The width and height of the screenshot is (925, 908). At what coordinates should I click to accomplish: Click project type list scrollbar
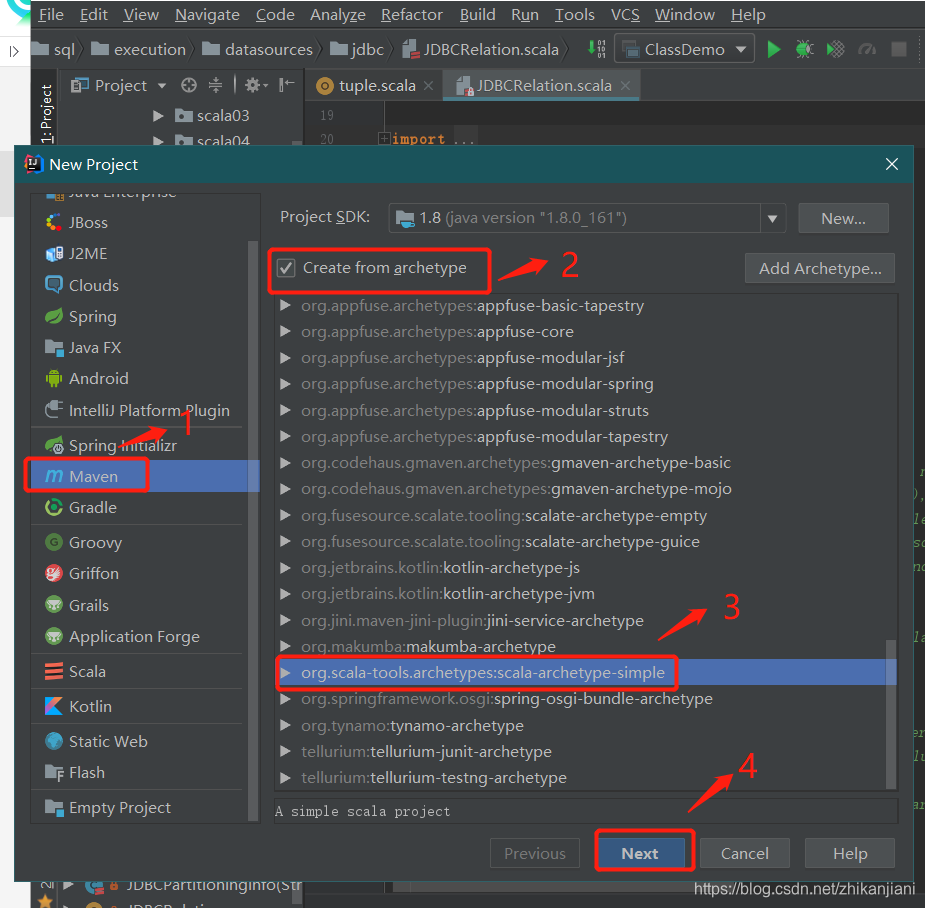253,530
